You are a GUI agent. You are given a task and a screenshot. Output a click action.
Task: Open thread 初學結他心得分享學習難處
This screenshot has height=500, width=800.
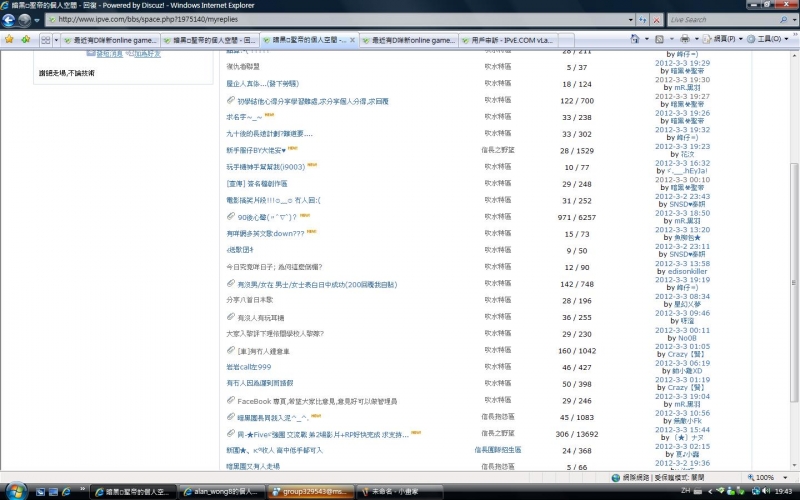313,101
